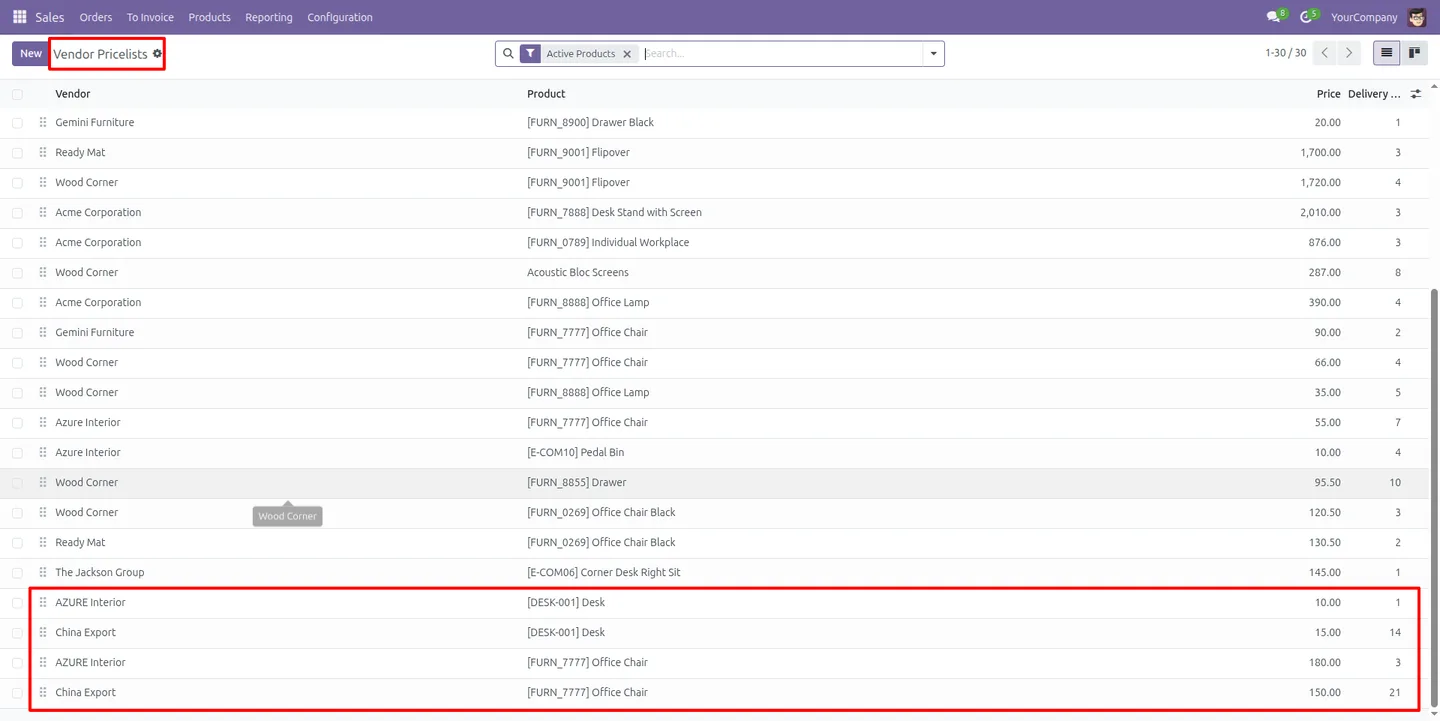
Task: Click the user avatar icon
Action: coord(1417,17)
